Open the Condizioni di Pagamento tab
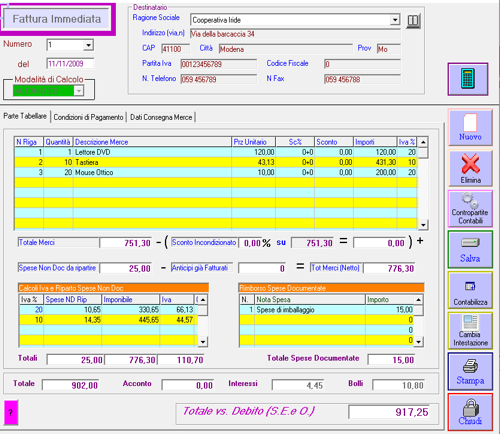This screenshot has width=500, height=434. (x=88, y=117)
